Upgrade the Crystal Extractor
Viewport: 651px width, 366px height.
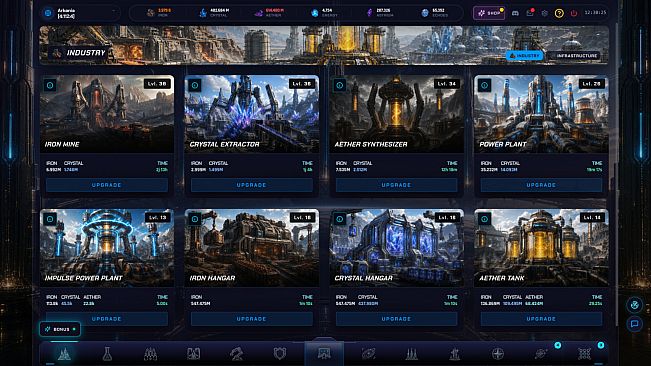coord(252,185)
